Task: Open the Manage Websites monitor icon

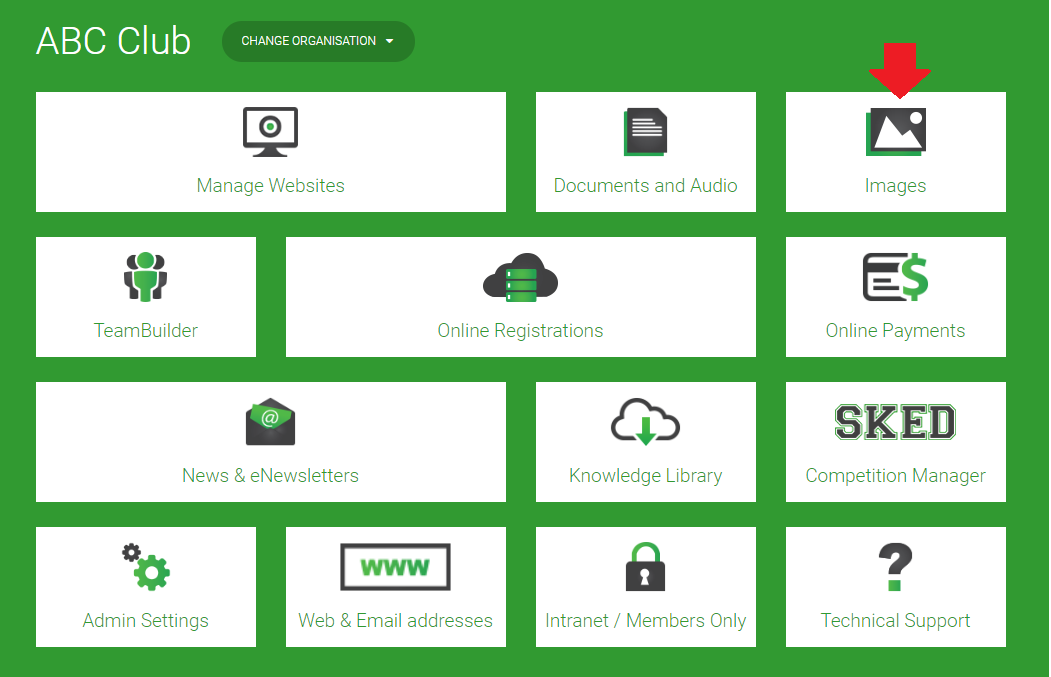Action: pos(270,131)
